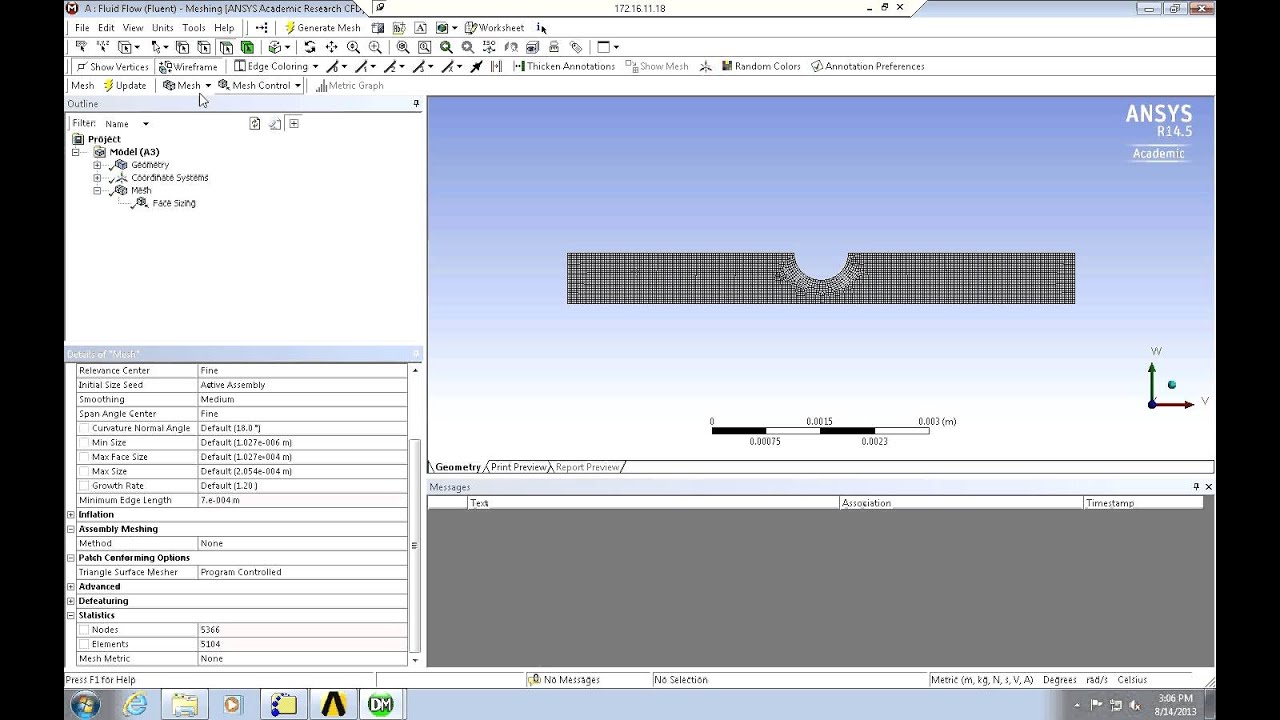Viewport: 1280px width, 720px height.
Task: Expand the Coordinate Systems tree node
Action: 97,178
